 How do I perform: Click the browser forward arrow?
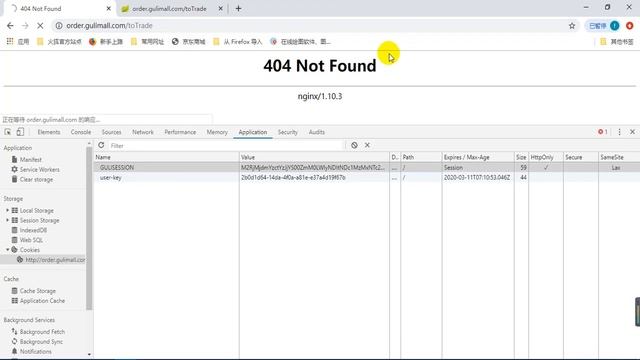coord(25,26)
